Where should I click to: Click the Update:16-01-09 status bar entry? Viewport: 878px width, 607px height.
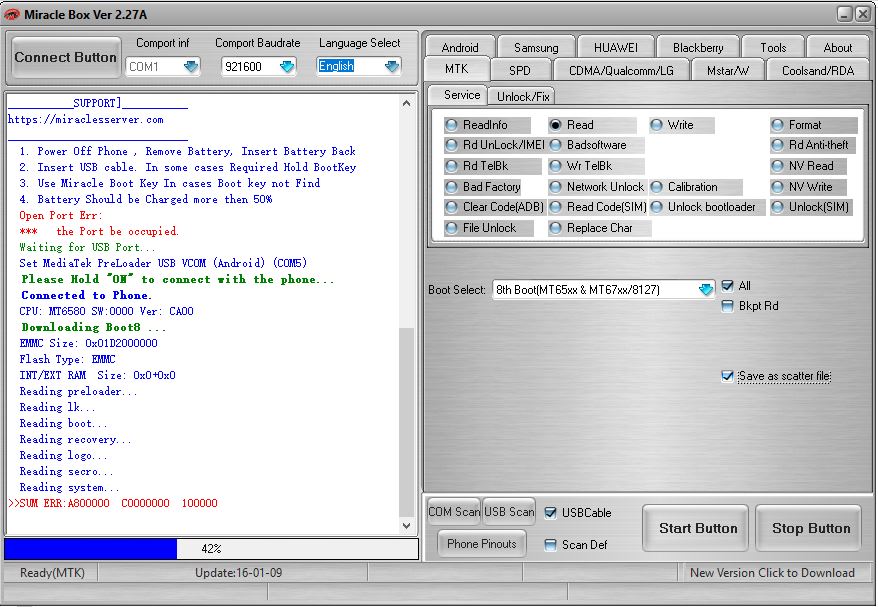(x=239, y=573)
